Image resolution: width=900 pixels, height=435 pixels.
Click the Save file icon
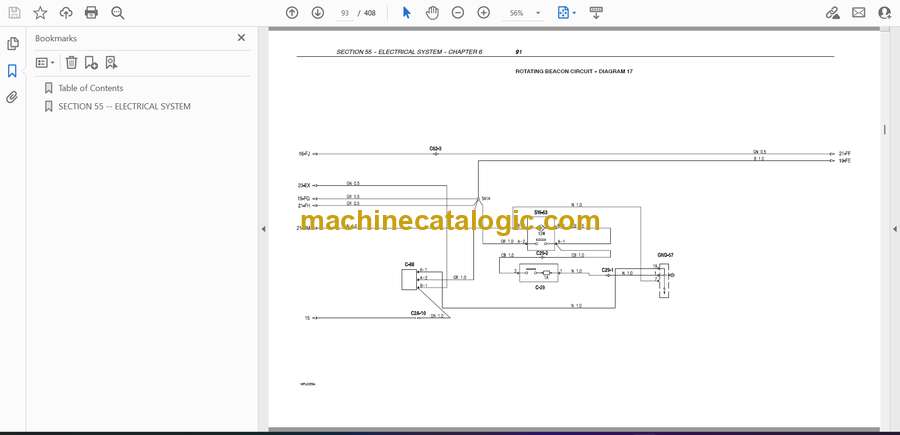point(14,13)
